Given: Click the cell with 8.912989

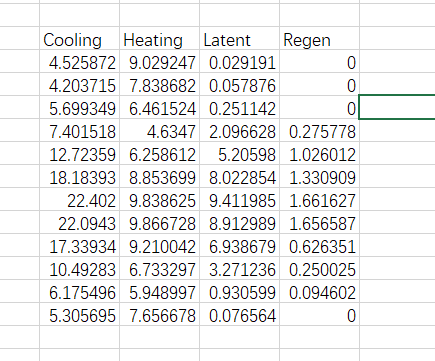Looking at the screenshot, I should pos(239,222).
